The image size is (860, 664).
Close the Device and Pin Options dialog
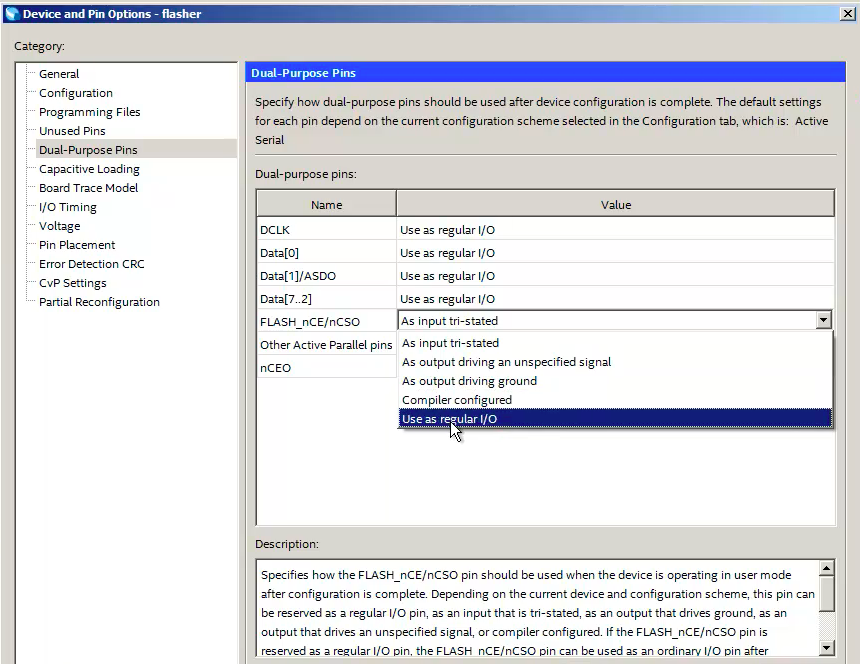tap(847, 13)
